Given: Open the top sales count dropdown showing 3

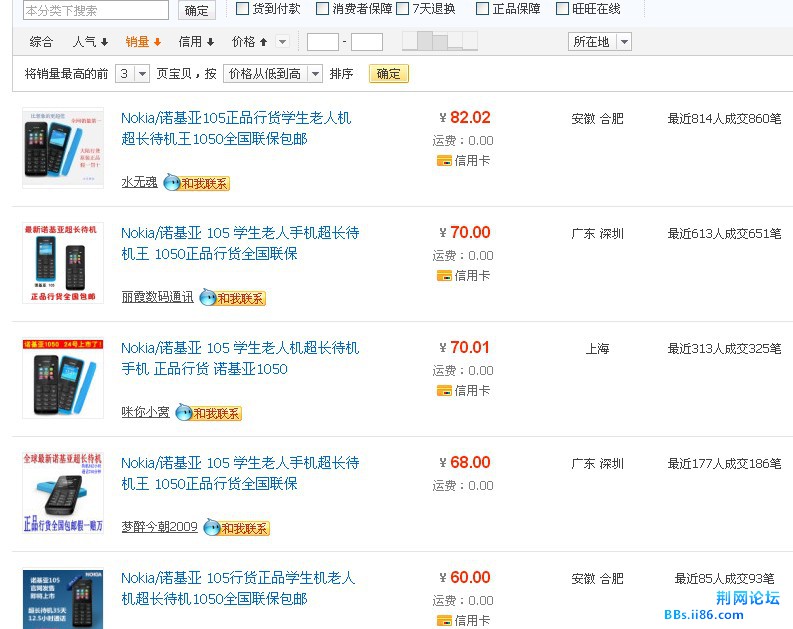Looking at the screenshot, I should pos(132,74).
